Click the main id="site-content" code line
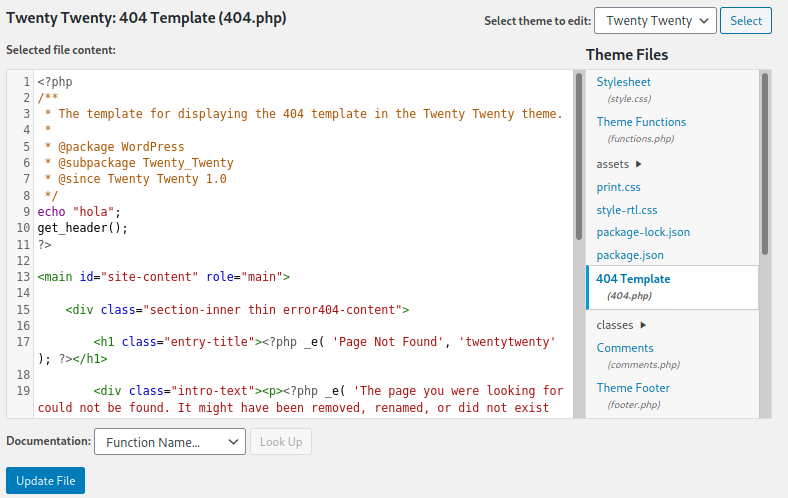Viewport: 788px width, 498px height. [x=163, y=277]
